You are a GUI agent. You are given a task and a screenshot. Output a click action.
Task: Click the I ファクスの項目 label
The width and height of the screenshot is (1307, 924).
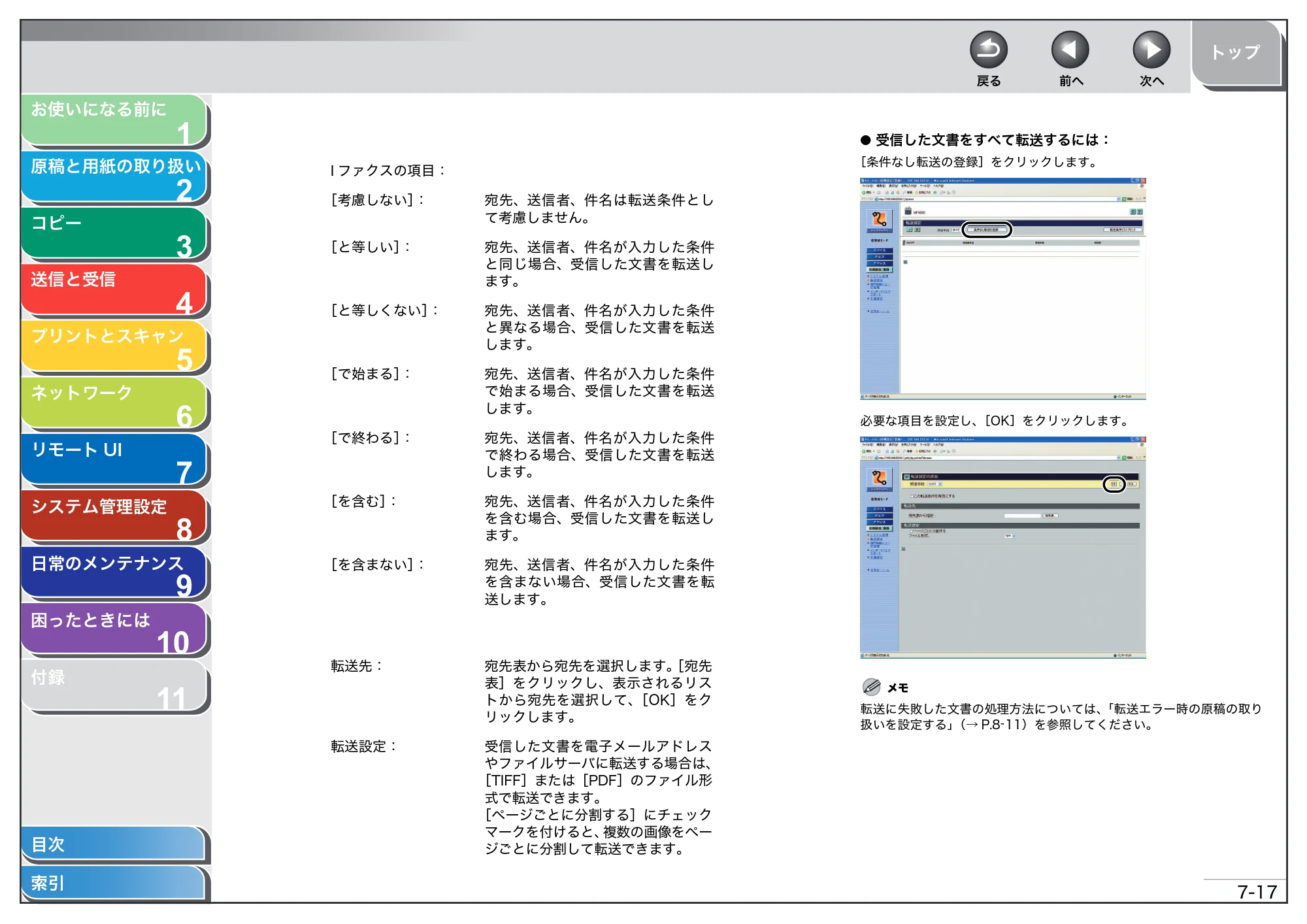pos(388,171)
